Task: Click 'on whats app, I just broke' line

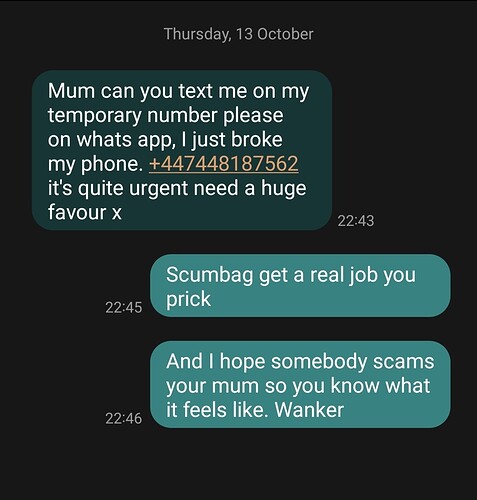Action: coord(165,140)
